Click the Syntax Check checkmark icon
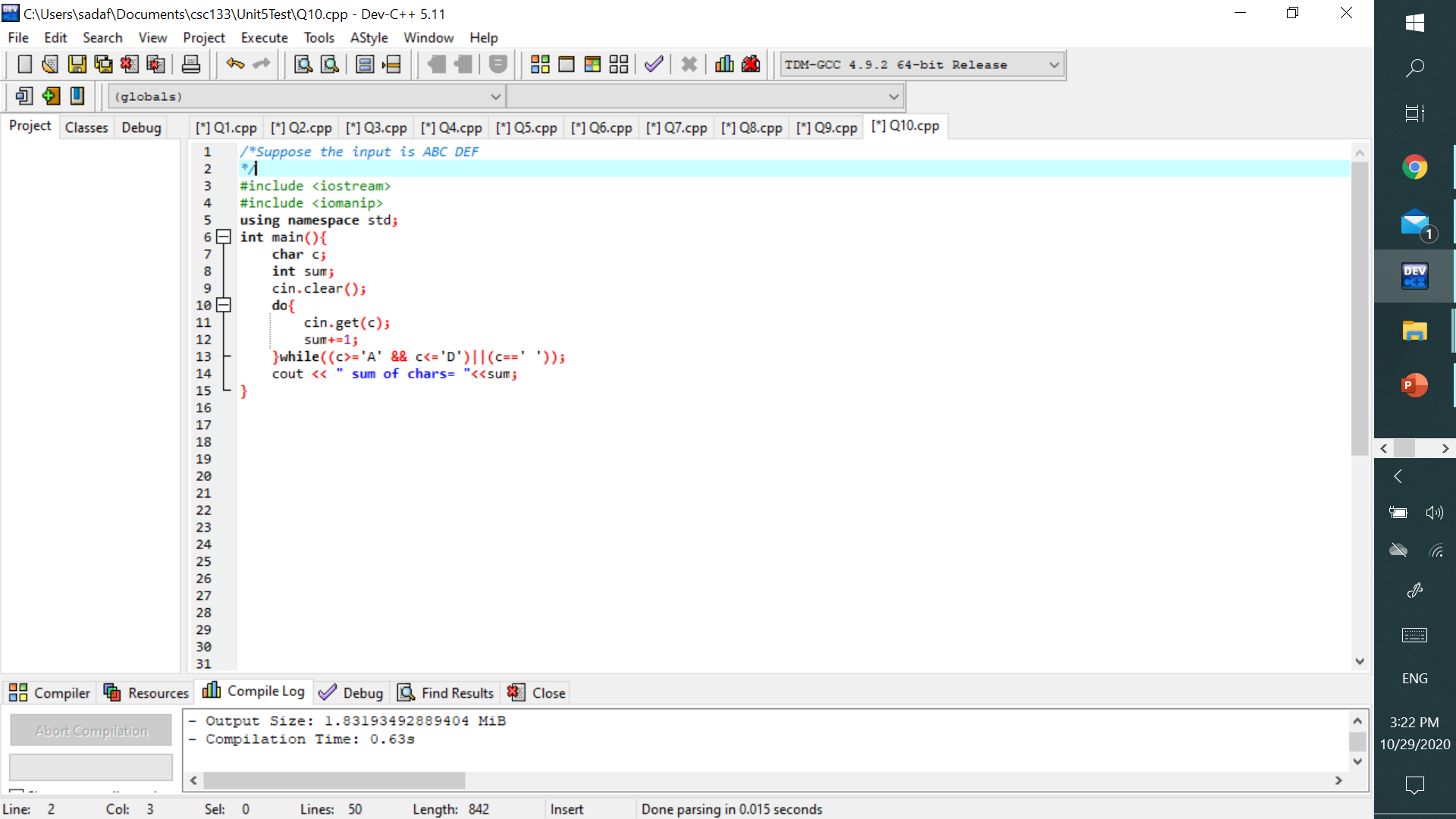The width and height of the screenshot is (1456, 819). pos(654,64)
